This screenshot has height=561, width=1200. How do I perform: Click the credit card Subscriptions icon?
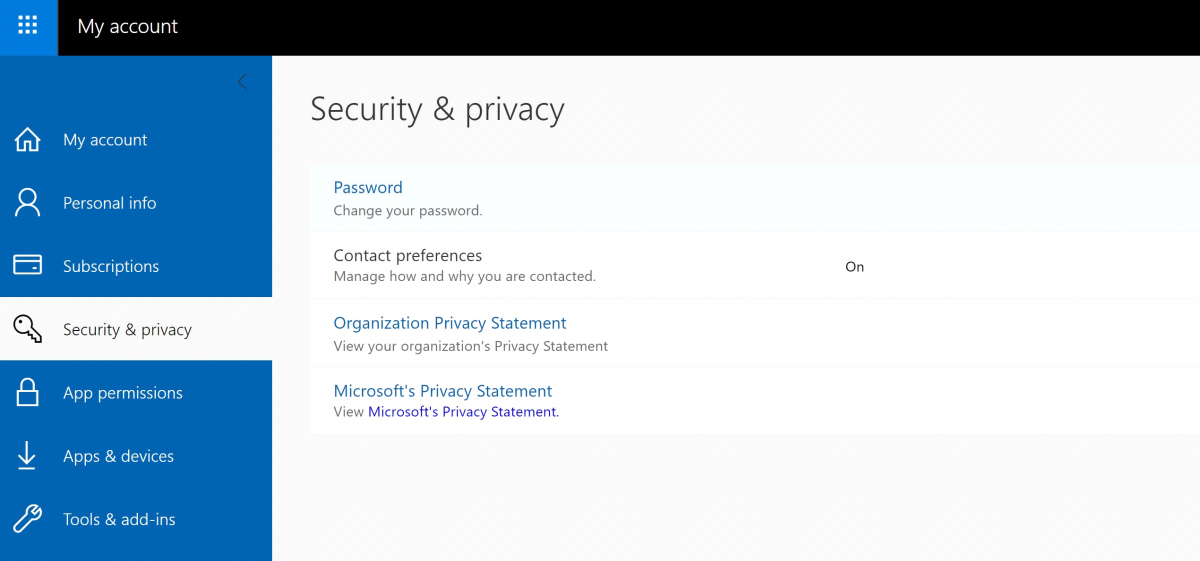pyautogui.click(x=27, y=266)
